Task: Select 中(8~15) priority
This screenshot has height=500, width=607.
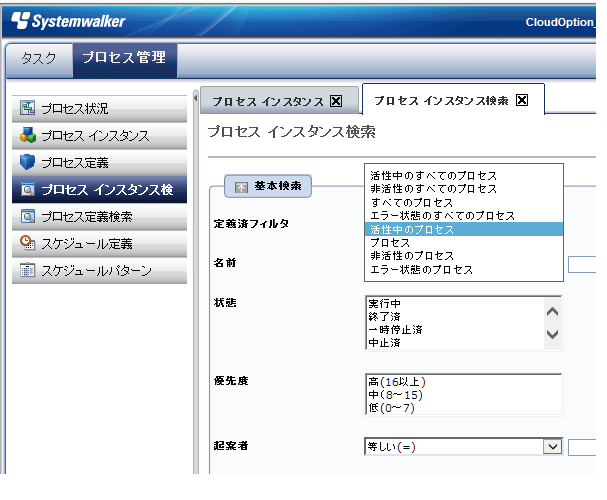Action: (464, 395)
